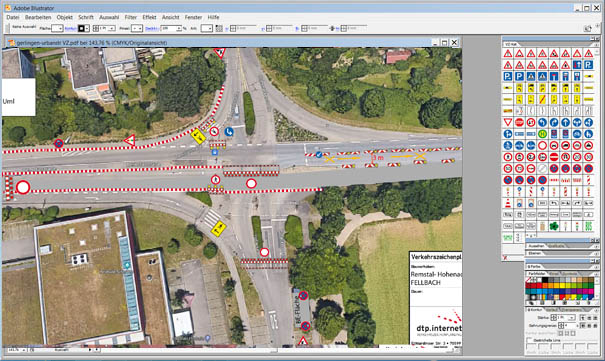Open the Hilfe menu

coord(213,17)
